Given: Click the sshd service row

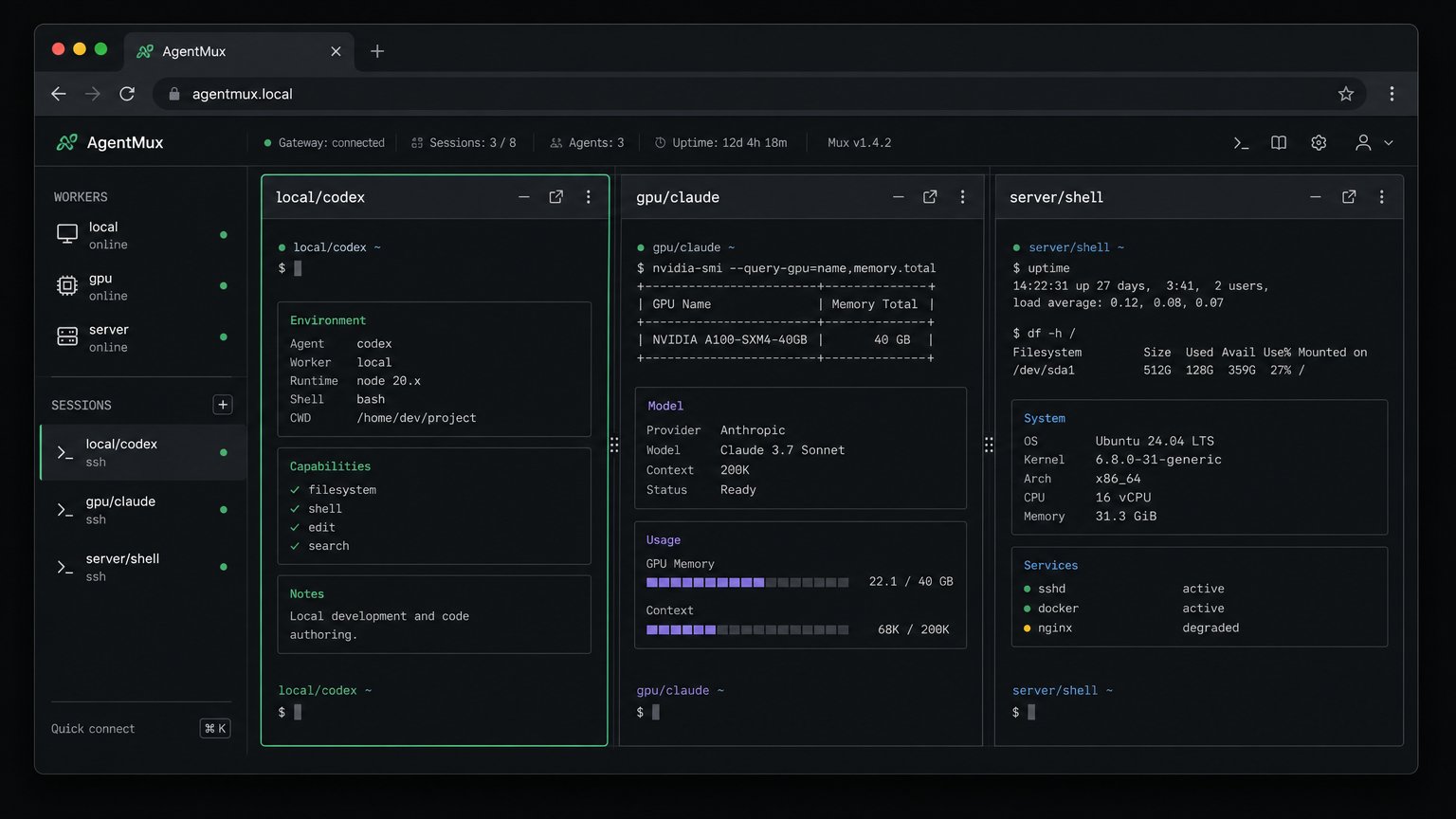Looking at the screenshot, I should pyautogui.click(x=1124, y=589).
